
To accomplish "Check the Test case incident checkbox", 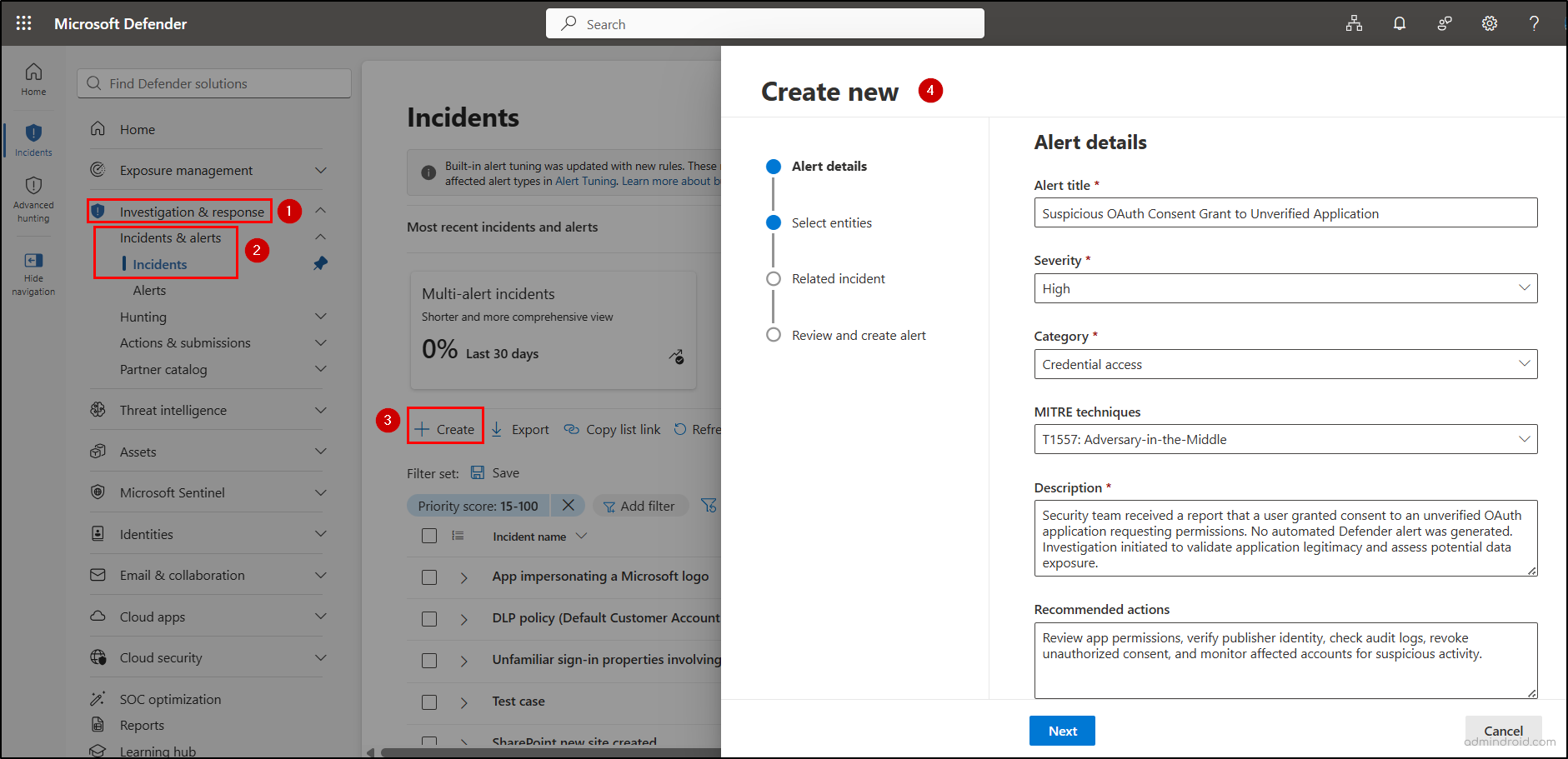I will [x=429, y=702].
